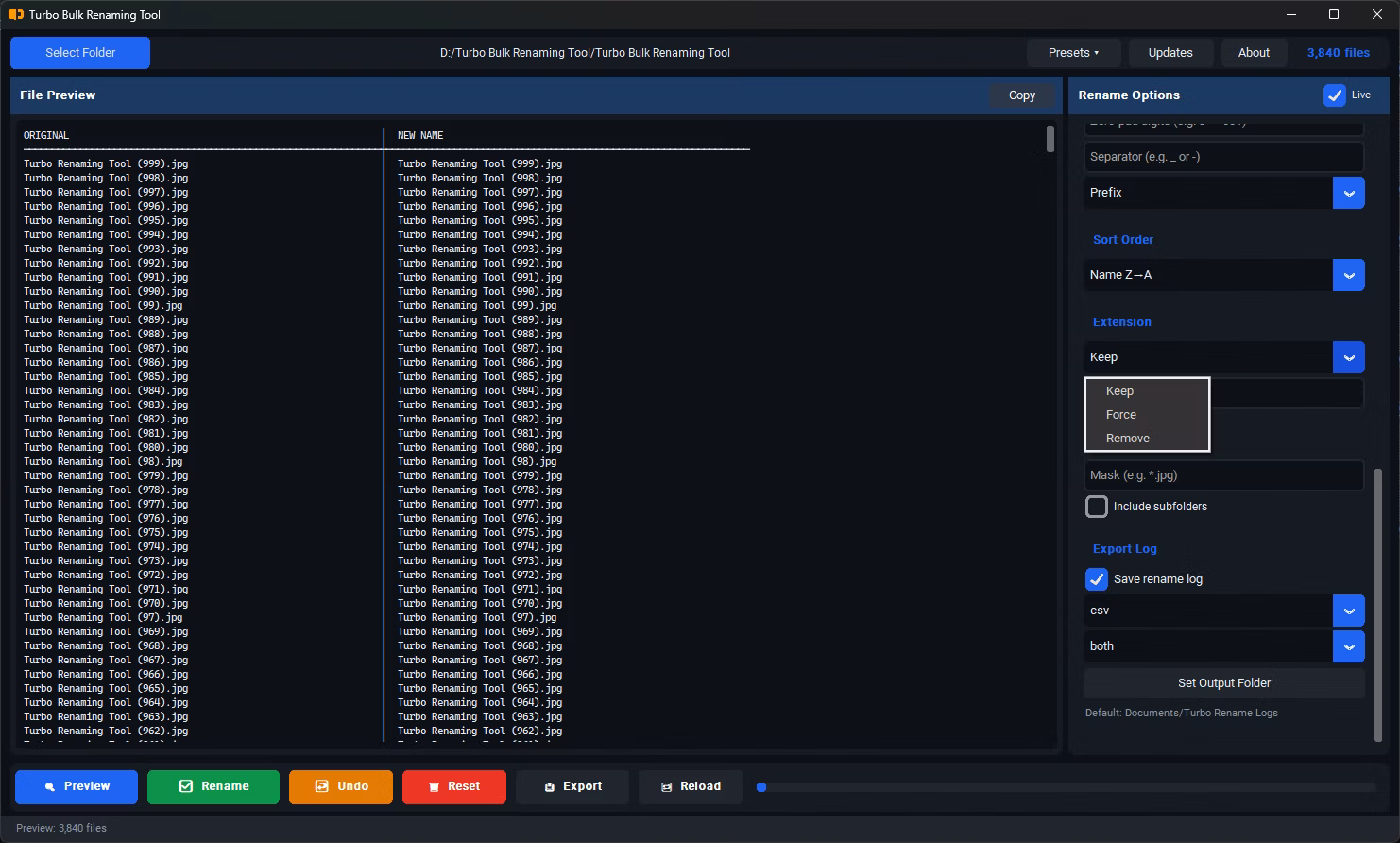This screenshot has height=843, width=1400.
Task: Click the Extension section label
Action: pos(1121,322)
